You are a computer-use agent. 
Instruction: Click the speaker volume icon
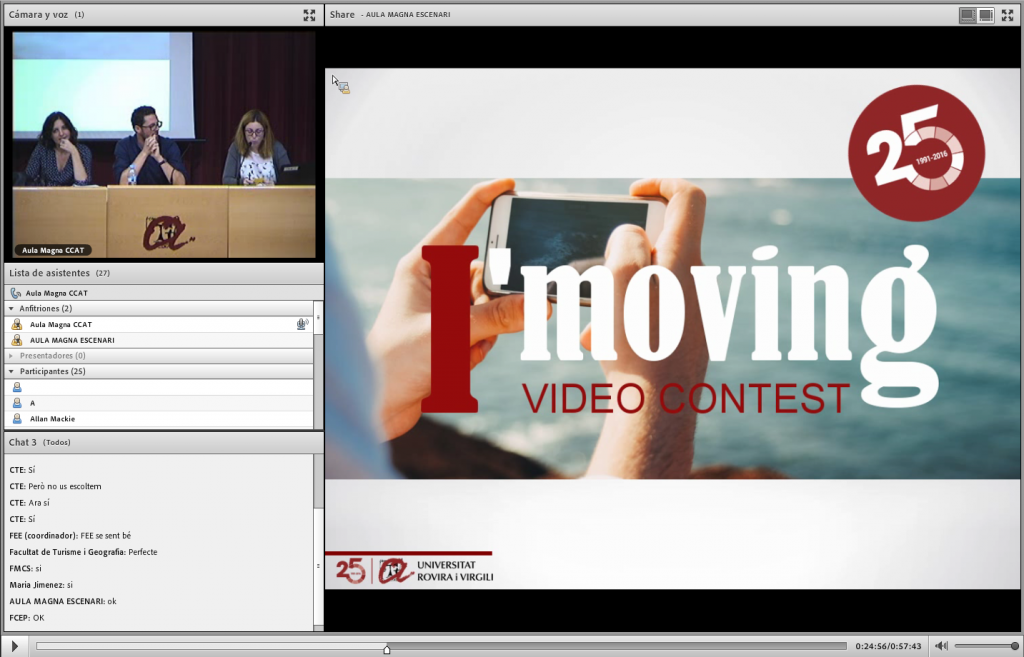tap(940, 646)
